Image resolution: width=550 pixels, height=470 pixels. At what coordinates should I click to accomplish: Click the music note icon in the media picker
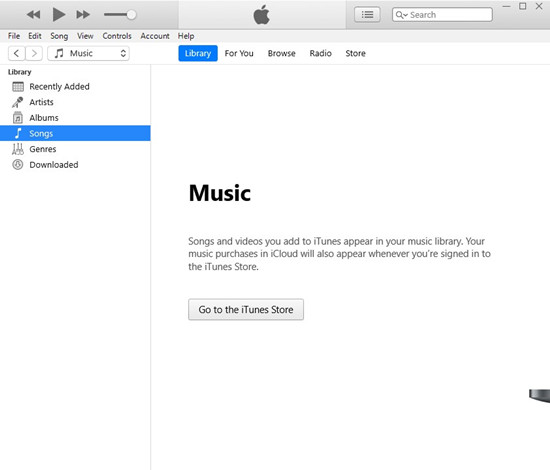click(x=59, y=53)
